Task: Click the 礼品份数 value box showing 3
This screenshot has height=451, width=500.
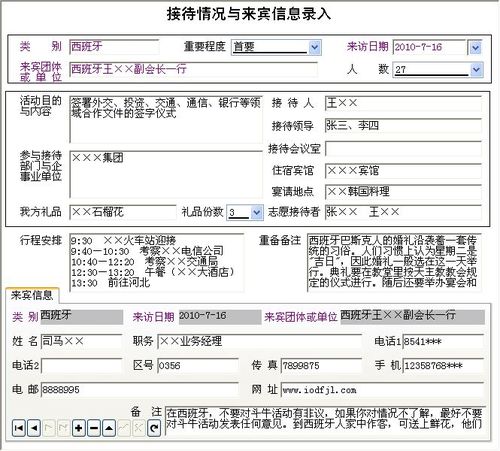Action: tap(238, 212)
